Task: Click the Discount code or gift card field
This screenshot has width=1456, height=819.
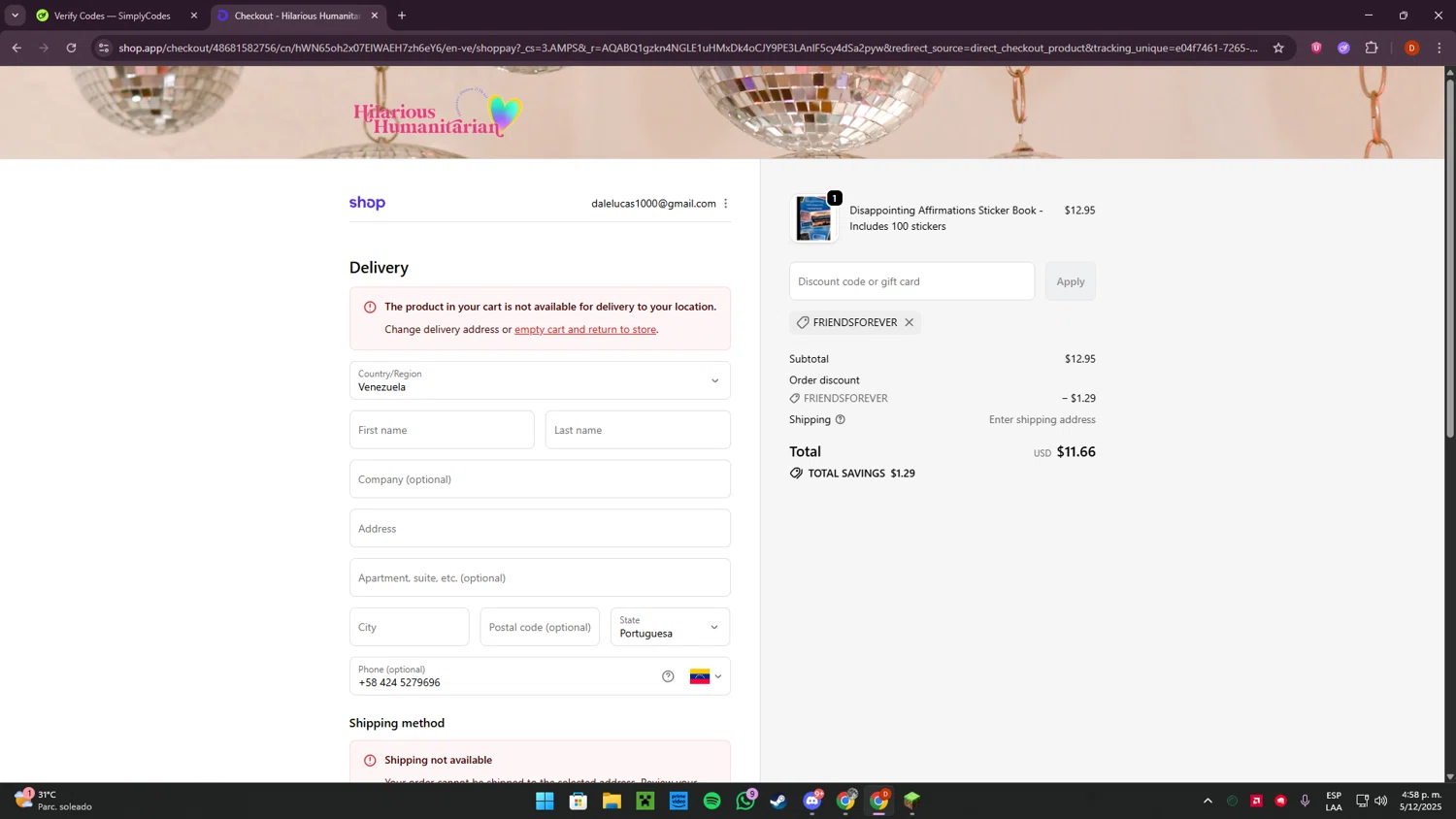Action: point(911,281)
